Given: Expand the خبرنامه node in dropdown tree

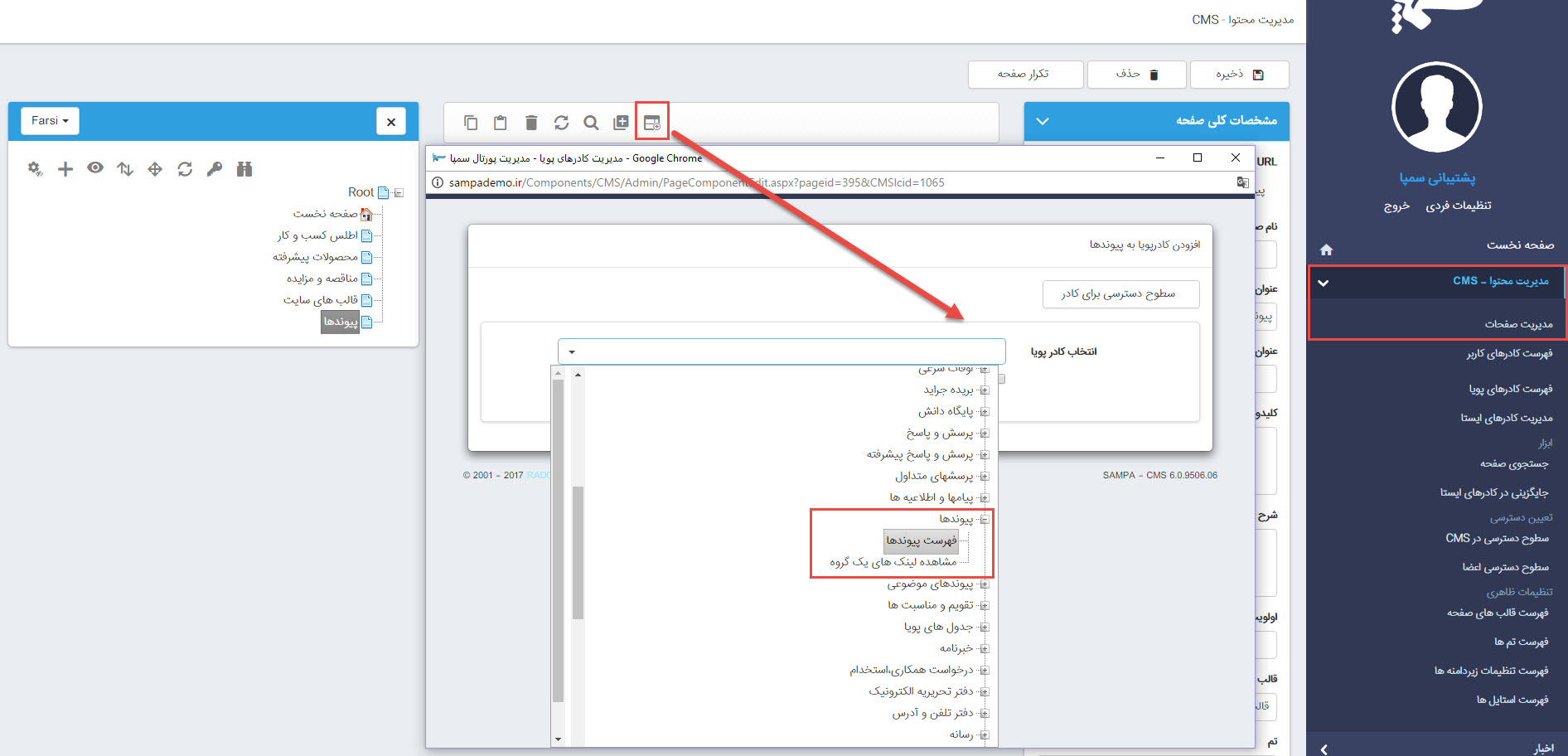Looking at the screenshot, I should pos(985,648).
